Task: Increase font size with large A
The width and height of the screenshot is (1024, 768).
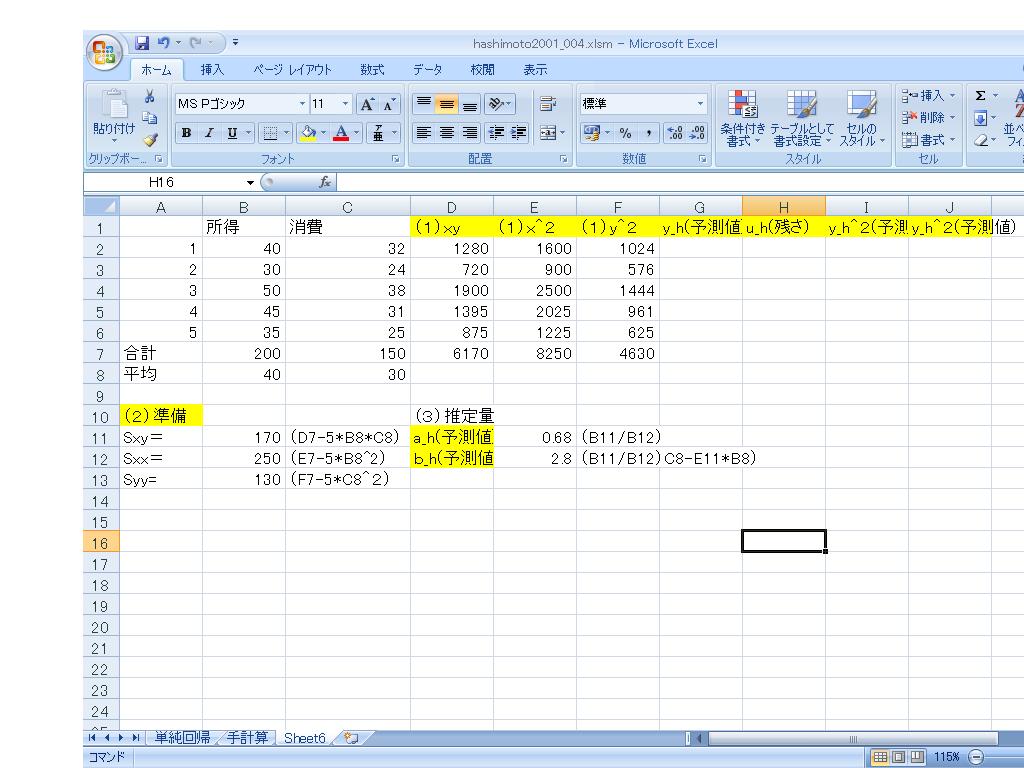Action: click(x=367, y=104)
